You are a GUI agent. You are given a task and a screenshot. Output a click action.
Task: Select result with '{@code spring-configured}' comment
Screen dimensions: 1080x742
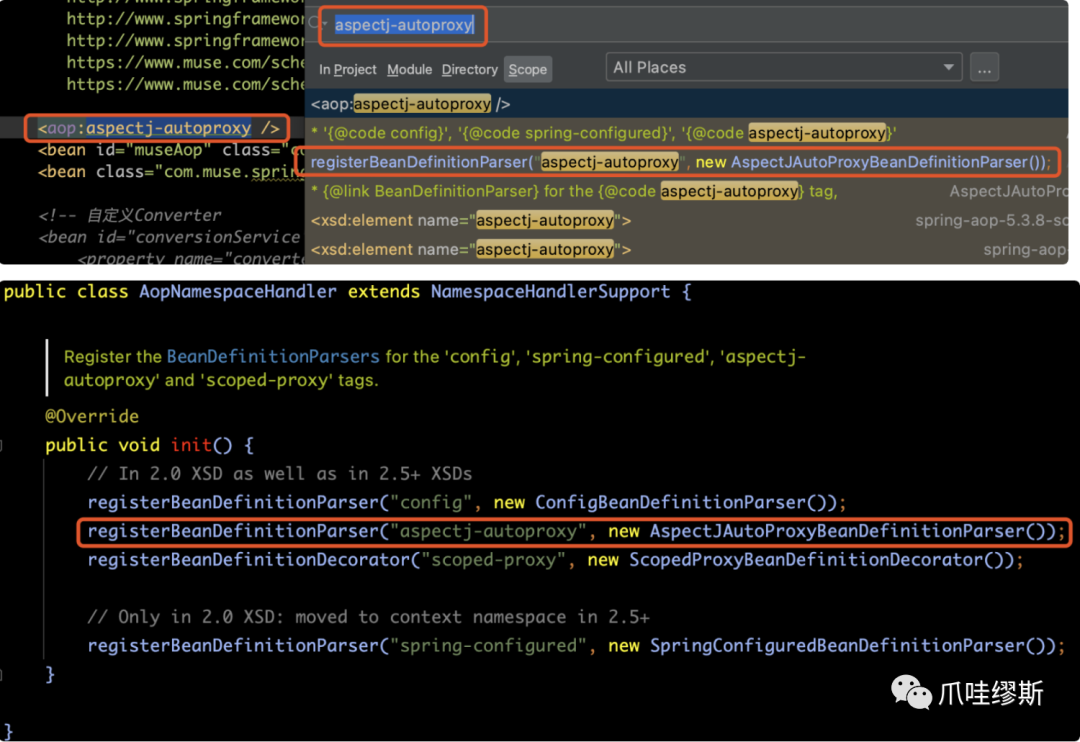(x=686, y=133)
